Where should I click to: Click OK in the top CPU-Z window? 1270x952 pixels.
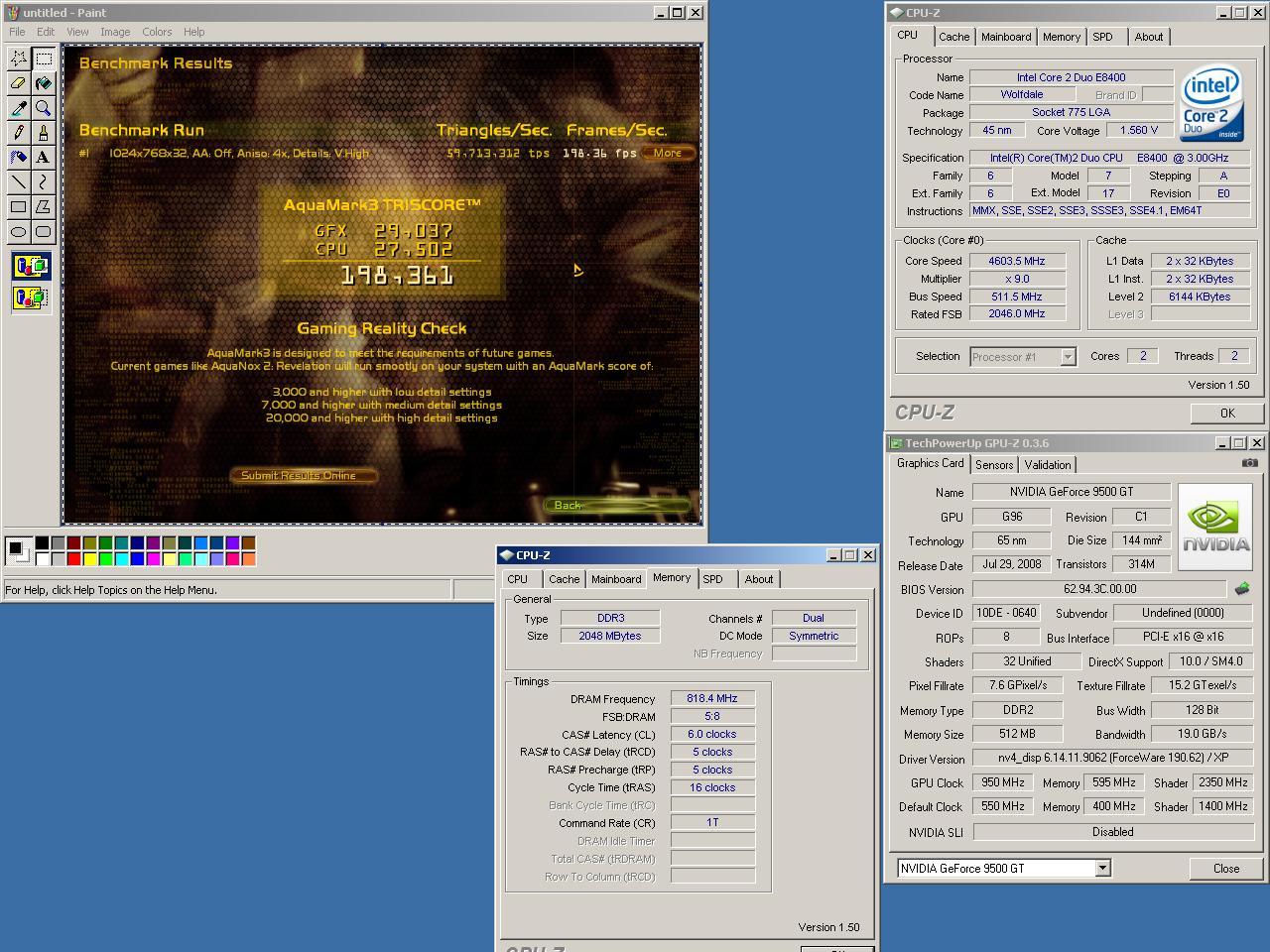click(1227, 414)
